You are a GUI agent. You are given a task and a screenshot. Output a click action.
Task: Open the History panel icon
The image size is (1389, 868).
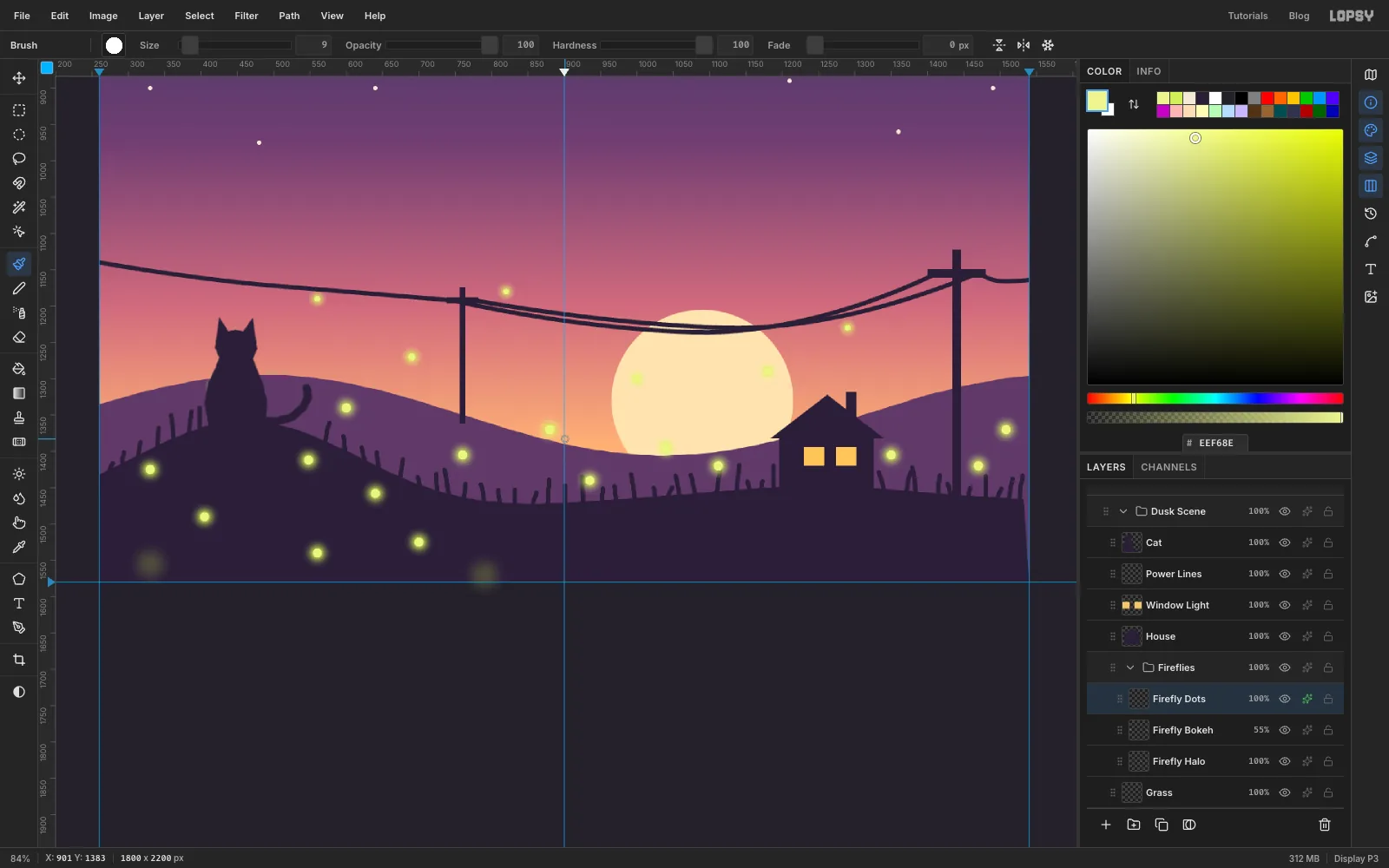tap(1371, 214)
